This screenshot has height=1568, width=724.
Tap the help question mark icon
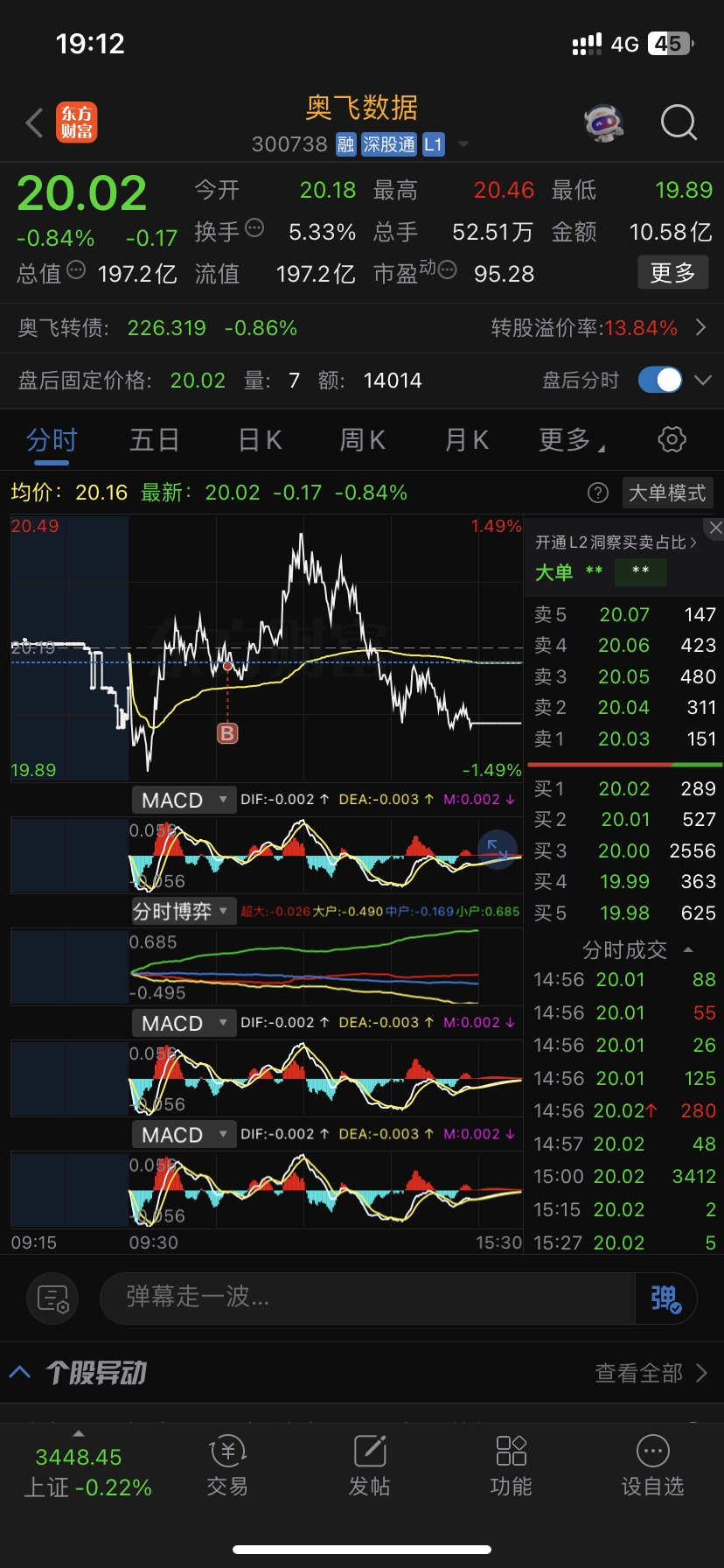598,493
